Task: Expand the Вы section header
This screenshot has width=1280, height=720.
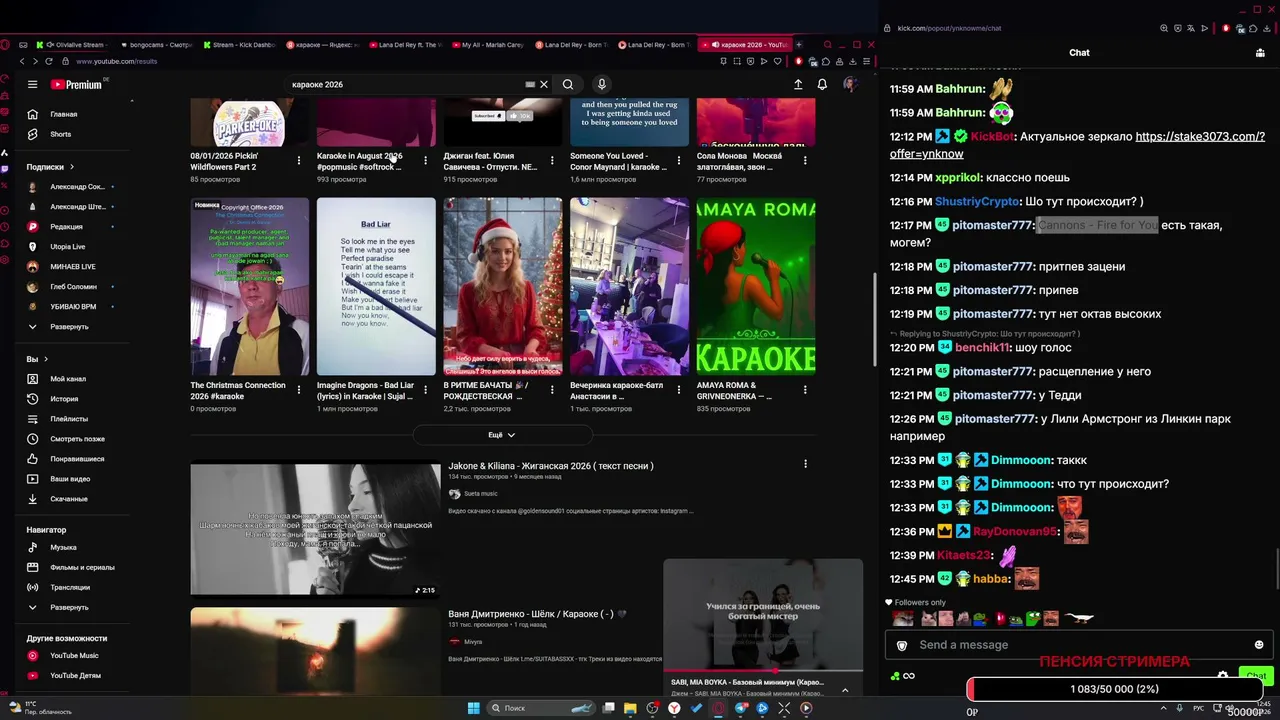Action: (x=37, y=359)
